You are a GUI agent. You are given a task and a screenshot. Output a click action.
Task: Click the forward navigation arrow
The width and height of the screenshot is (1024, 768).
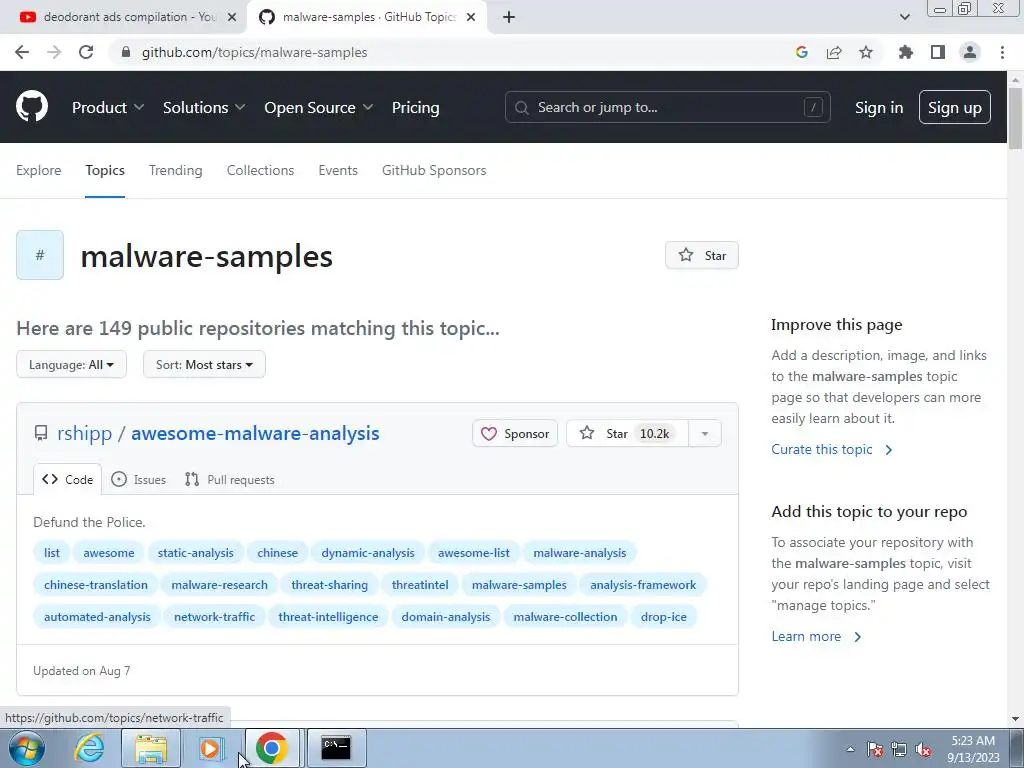click(x=54, y=52)
